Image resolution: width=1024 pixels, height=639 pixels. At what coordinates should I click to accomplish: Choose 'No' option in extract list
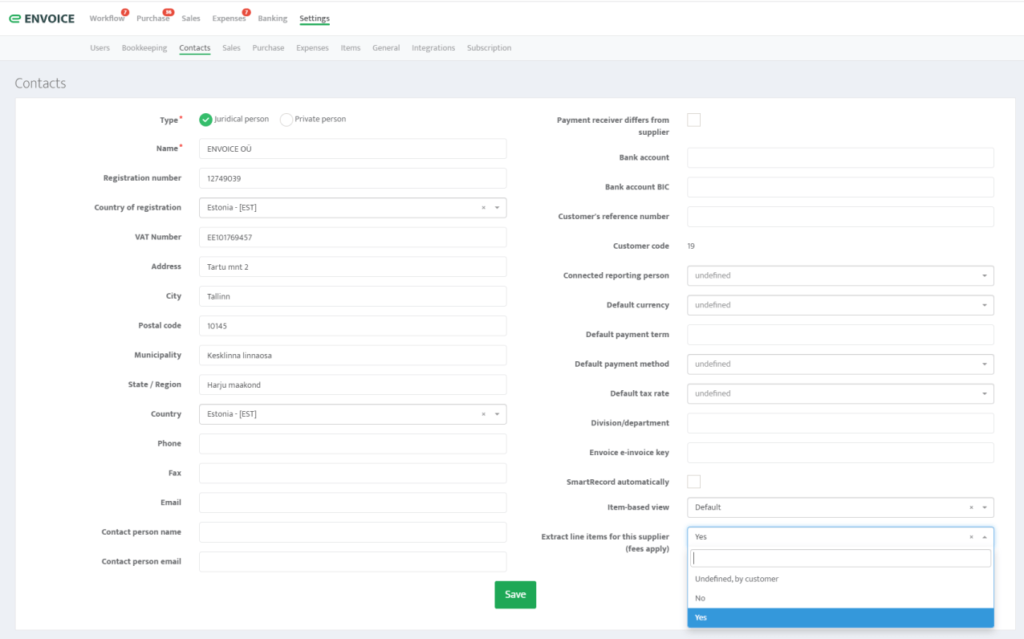840,598
